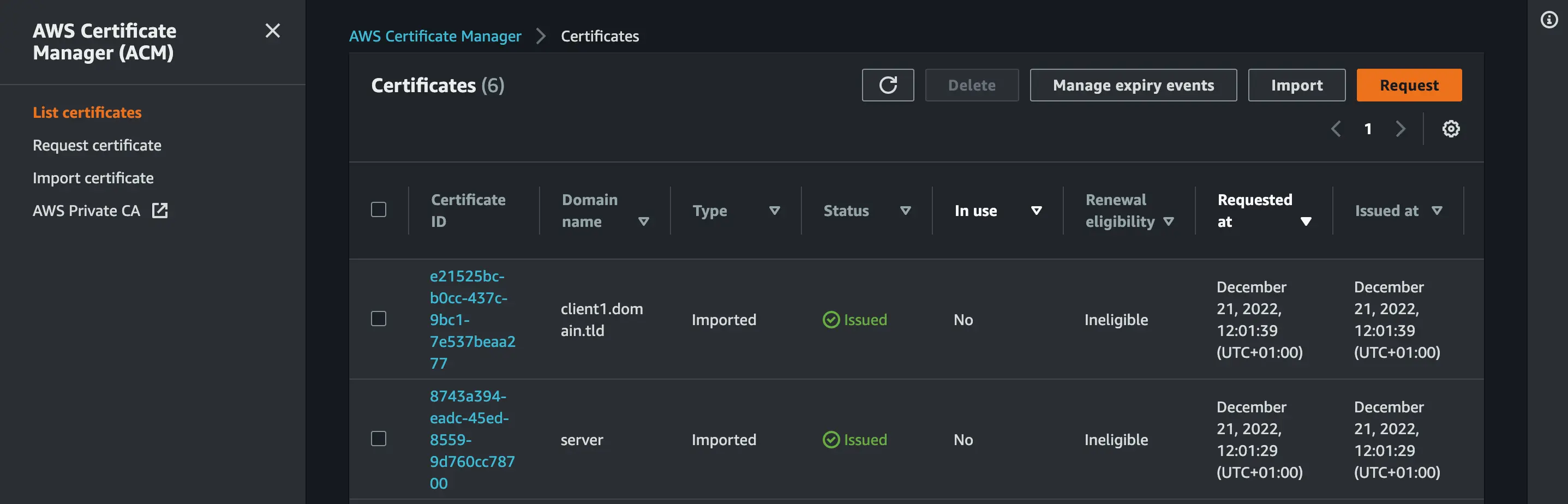Viewport: 1568px width, 504px height.
Task: Sort by Status column arrow
Action: 905,211
